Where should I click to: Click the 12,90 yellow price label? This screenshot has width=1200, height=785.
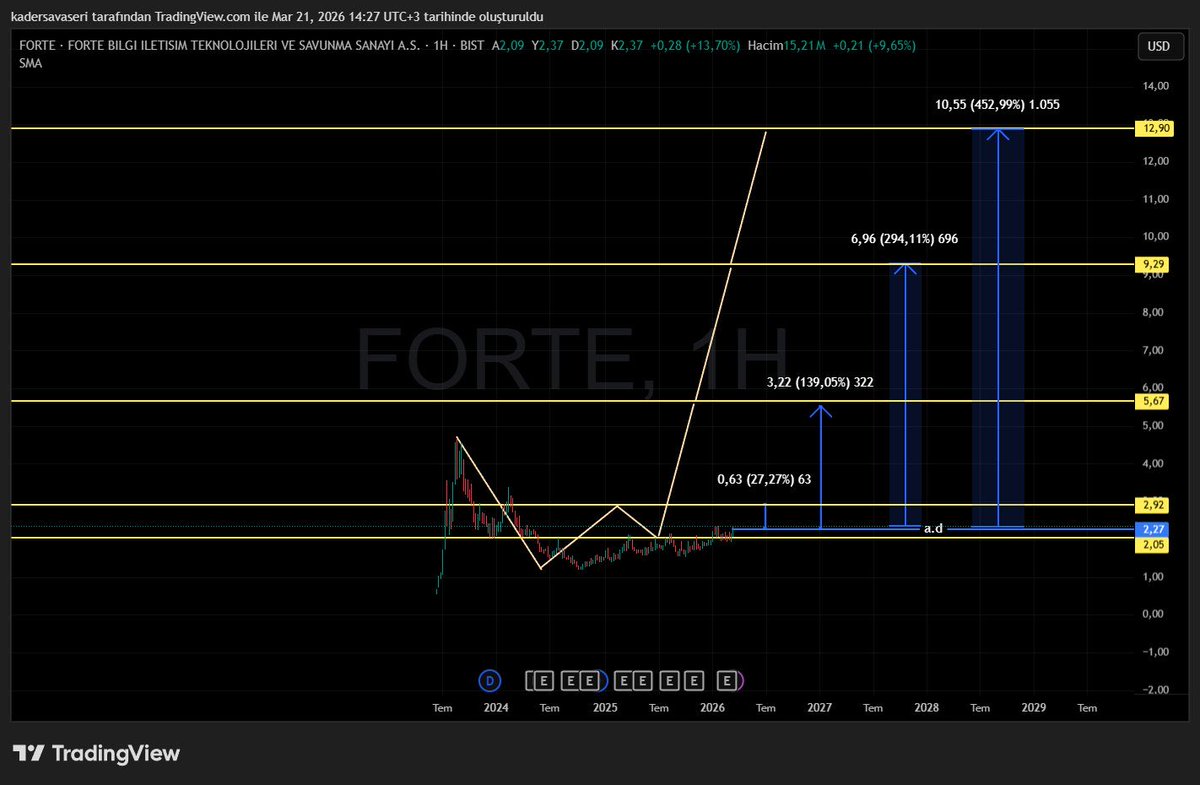pos(1156,128)
